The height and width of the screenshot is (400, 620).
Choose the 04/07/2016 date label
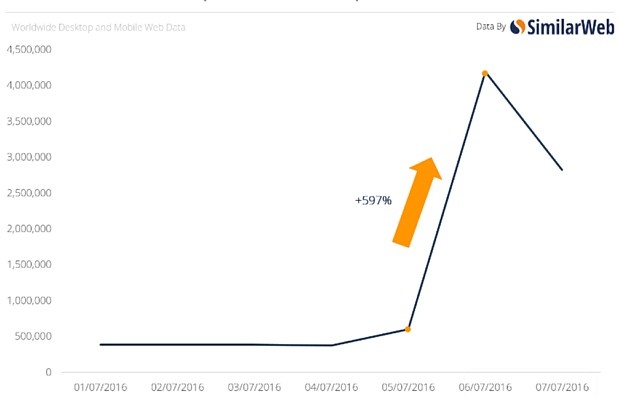[x=331, y=386]
